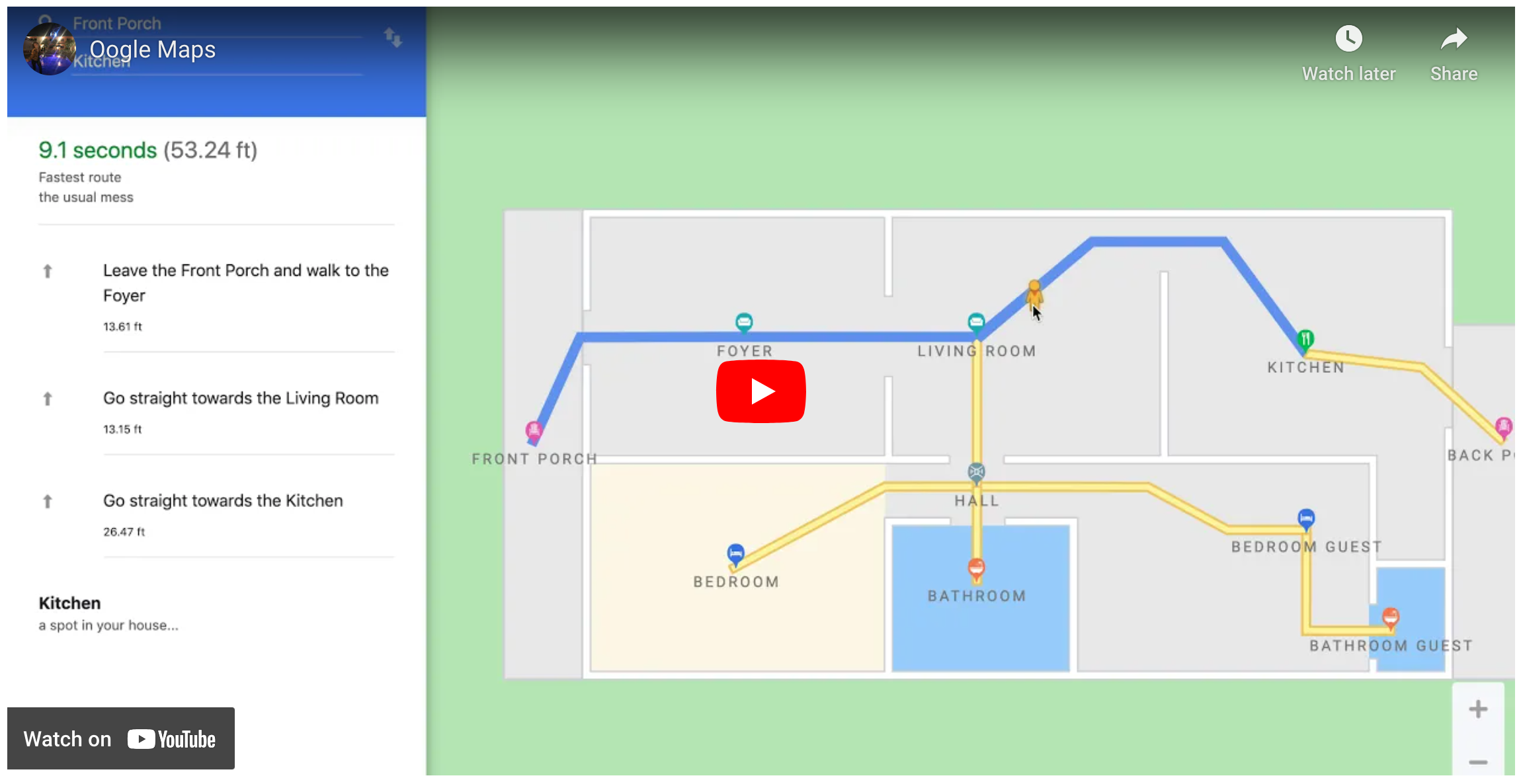
Task: Click the BEDROOM label on map
Action: (x=736, y=582)
